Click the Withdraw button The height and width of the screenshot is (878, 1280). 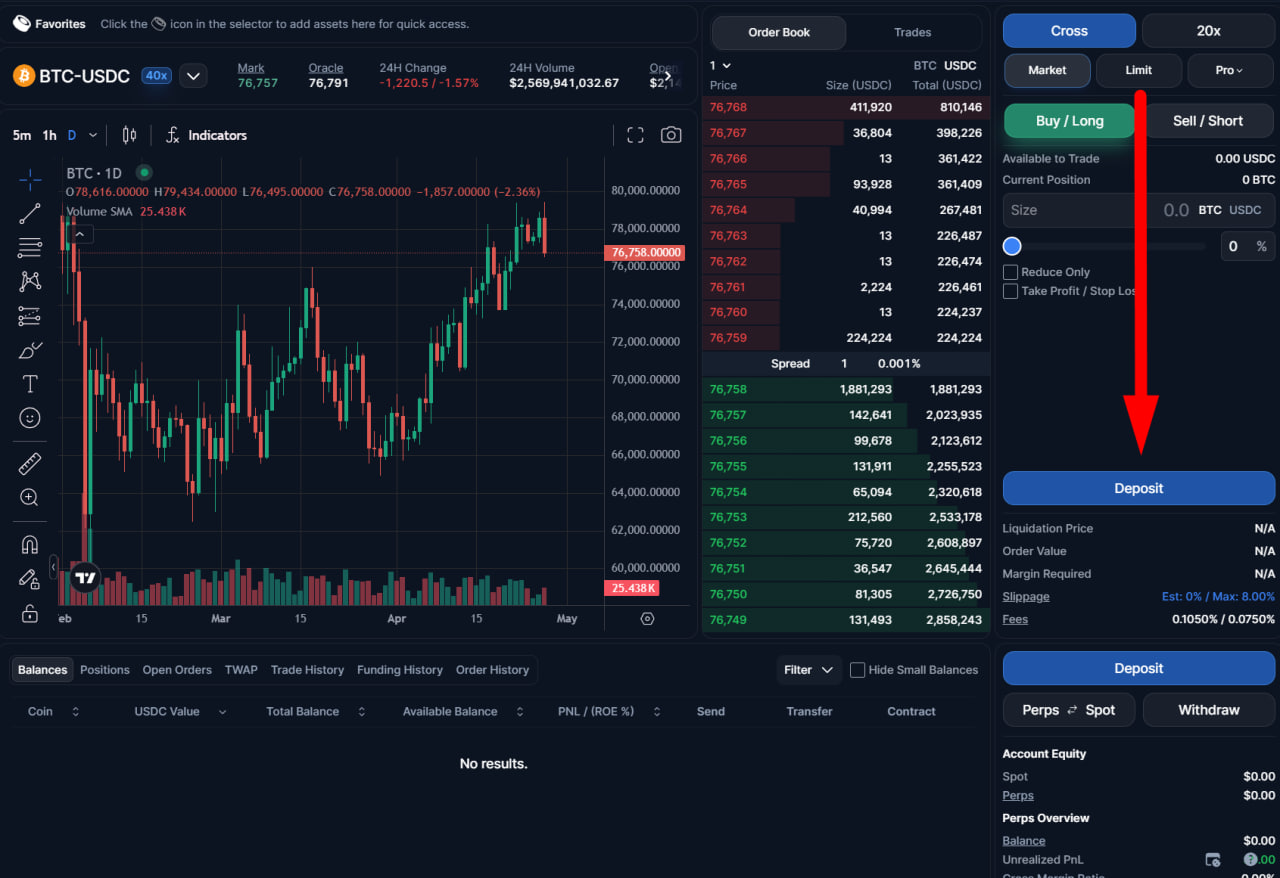1209,710
